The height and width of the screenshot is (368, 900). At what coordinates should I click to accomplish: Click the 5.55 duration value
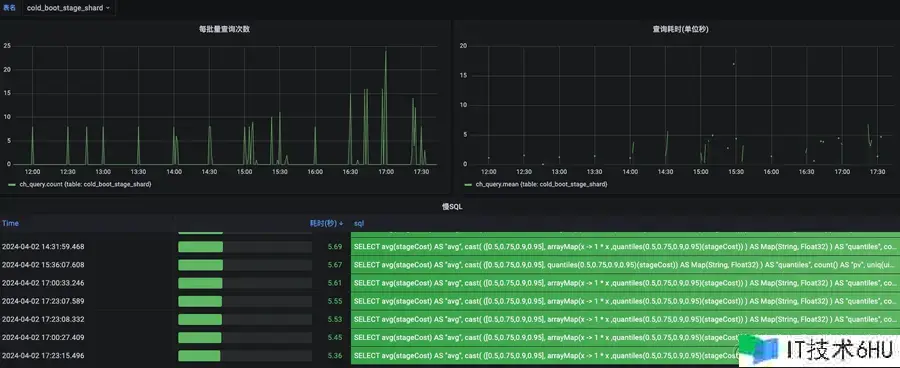(x=335, y=301)
